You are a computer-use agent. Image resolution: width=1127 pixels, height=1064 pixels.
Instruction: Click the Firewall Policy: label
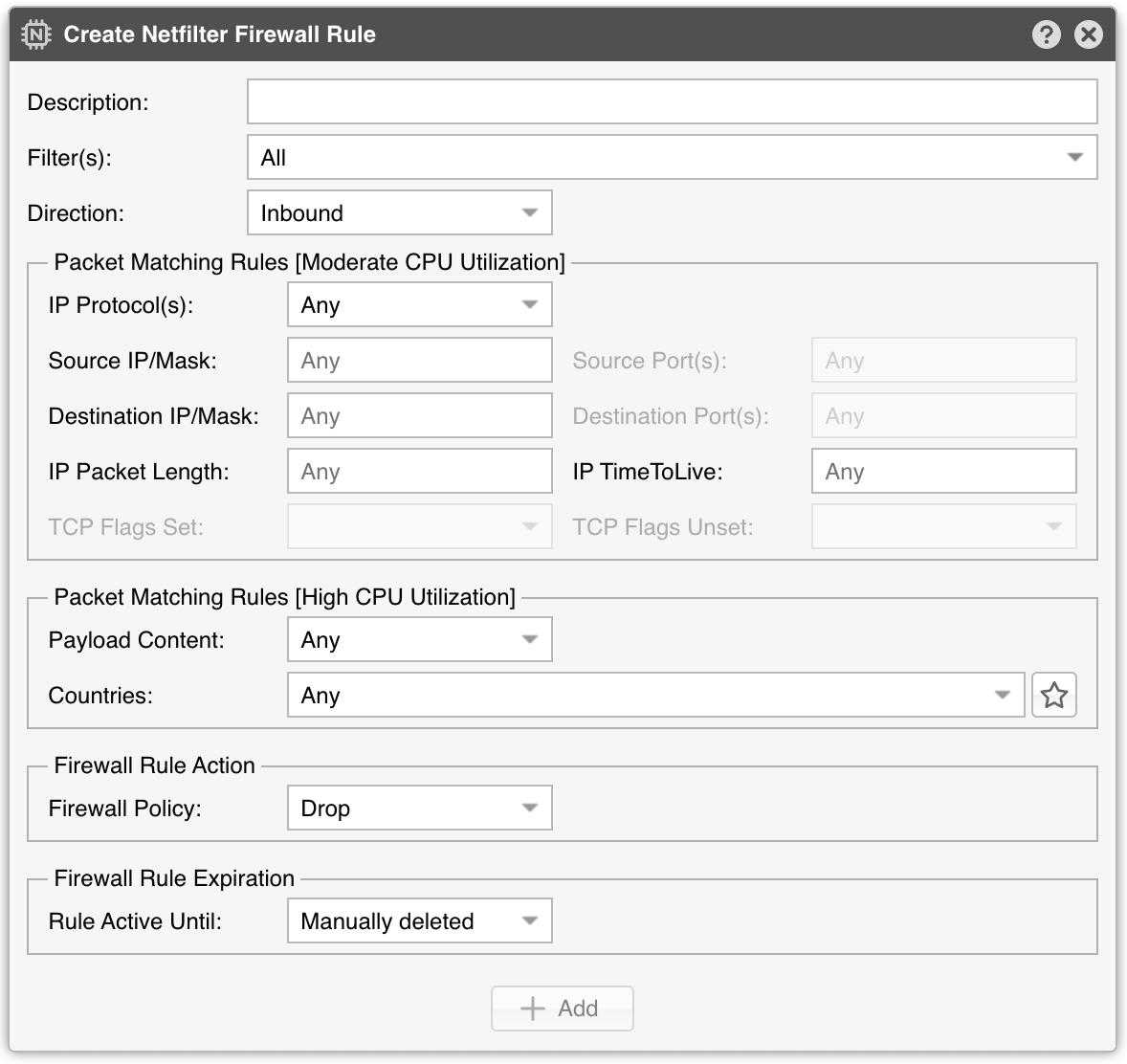tap(125, 809)
